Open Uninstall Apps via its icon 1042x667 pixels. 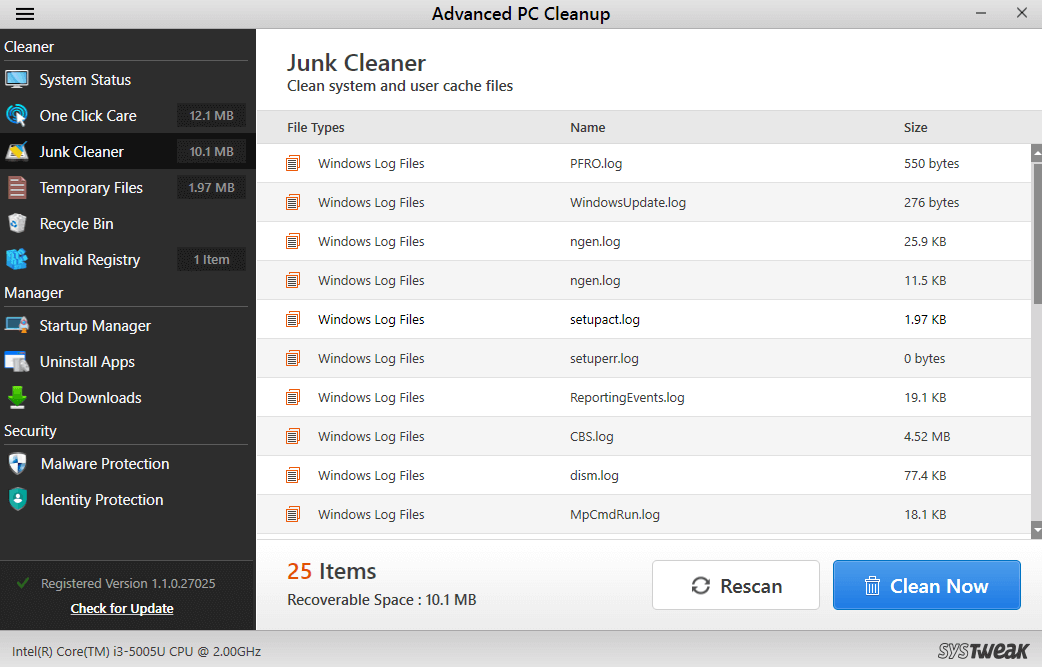point(17,361)
